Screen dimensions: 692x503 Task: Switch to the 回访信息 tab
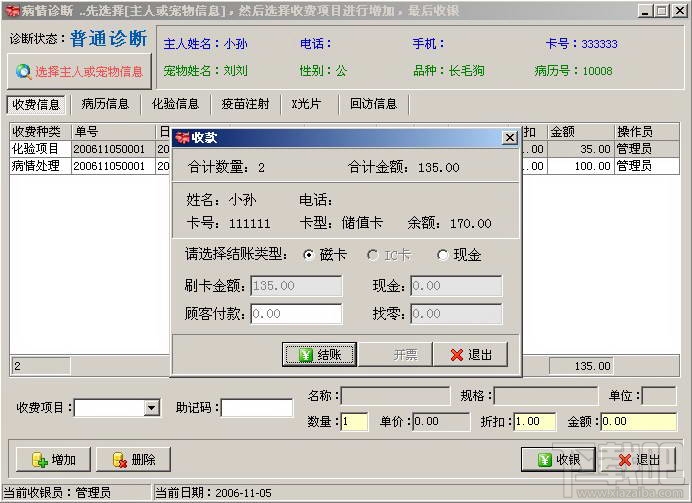point(373,104)
